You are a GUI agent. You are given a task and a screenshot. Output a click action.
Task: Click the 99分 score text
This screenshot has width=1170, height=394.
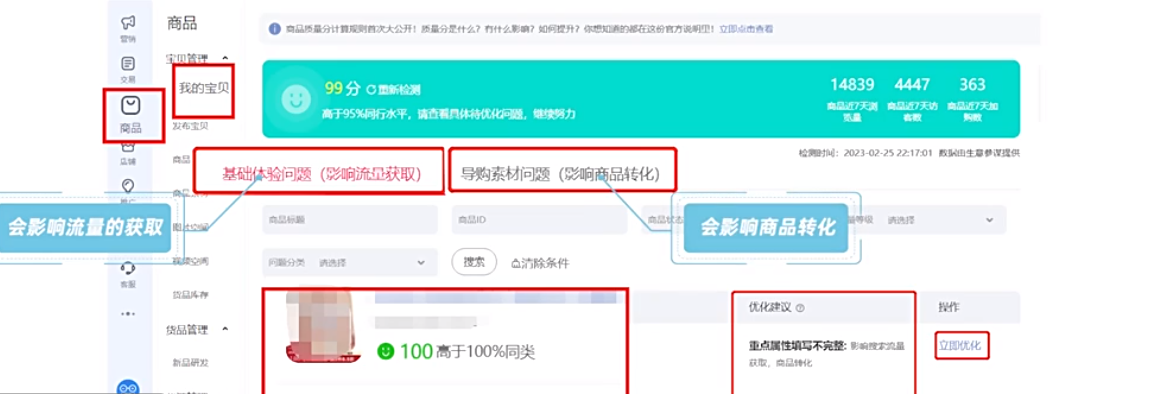(x=342, y=88)
